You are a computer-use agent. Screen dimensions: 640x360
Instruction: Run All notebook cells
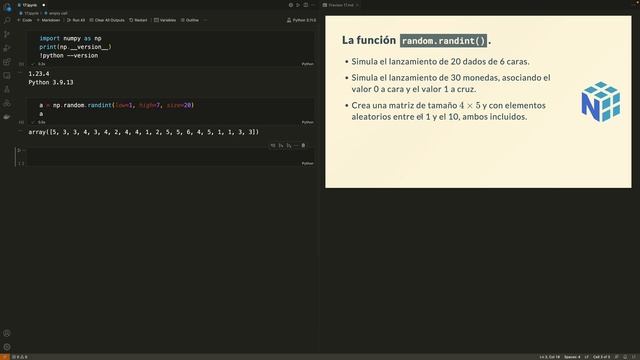(x=76, y=20)
